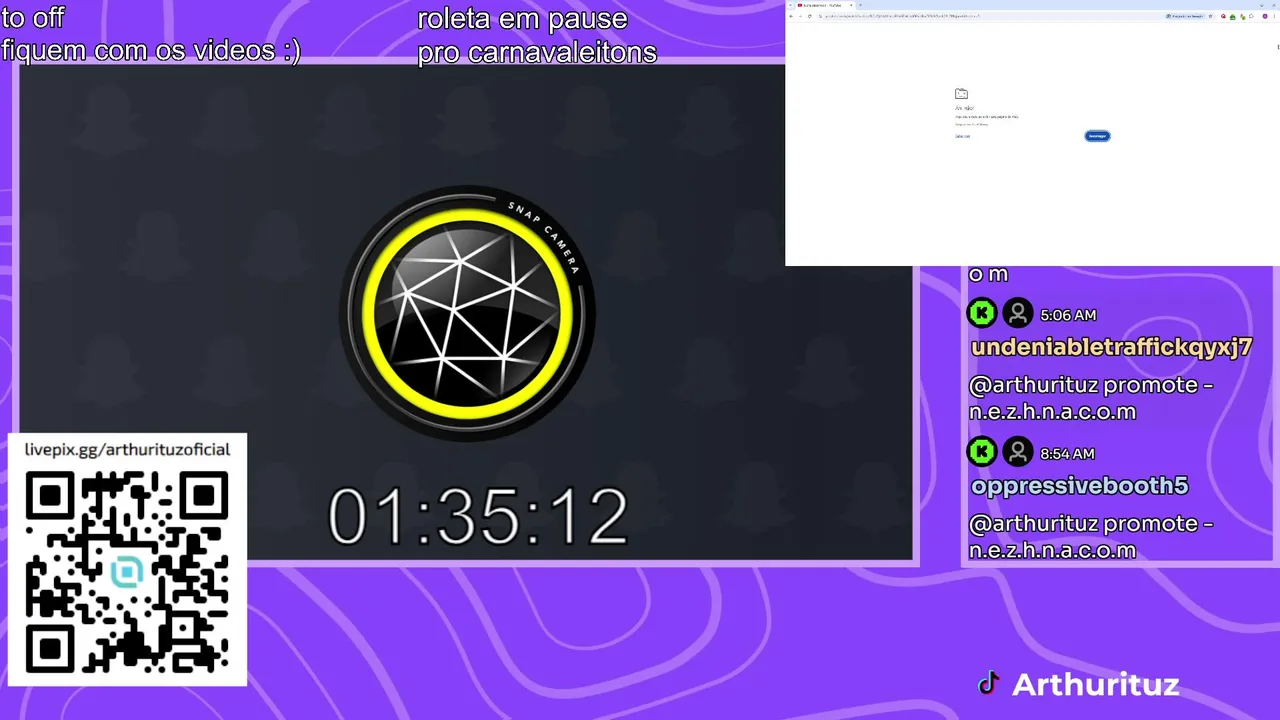
Task: Click user avatar next to 5:06 AM
Action: coord(1018,314)
